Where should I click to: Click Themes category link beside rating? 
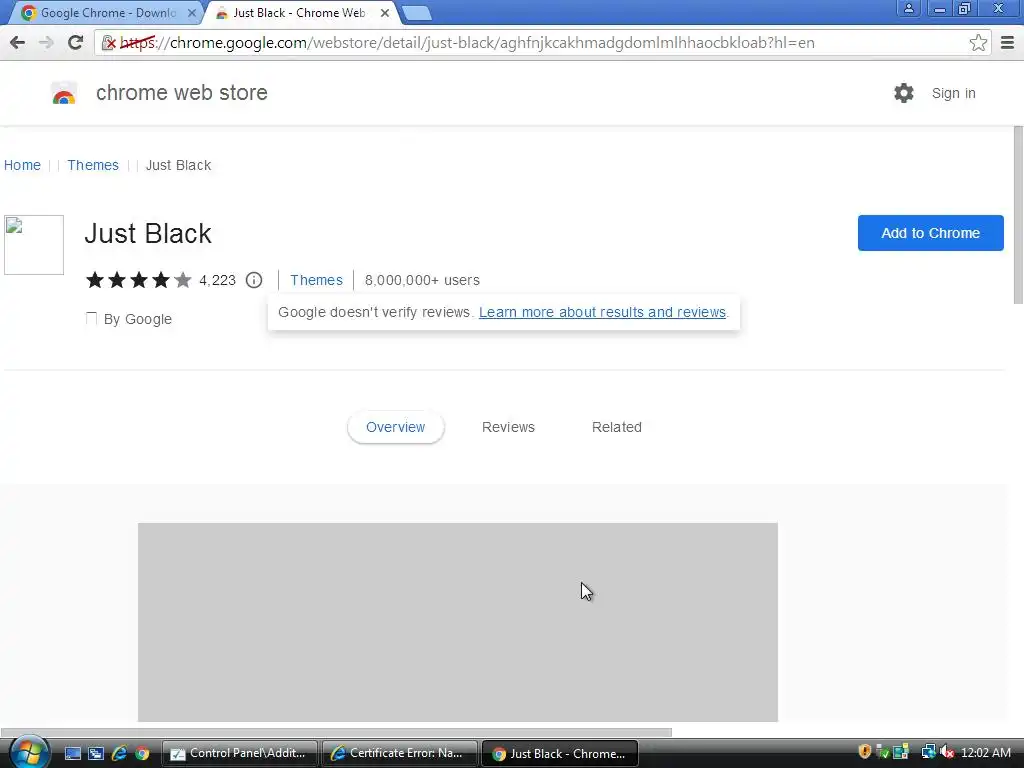coord(316,280)
